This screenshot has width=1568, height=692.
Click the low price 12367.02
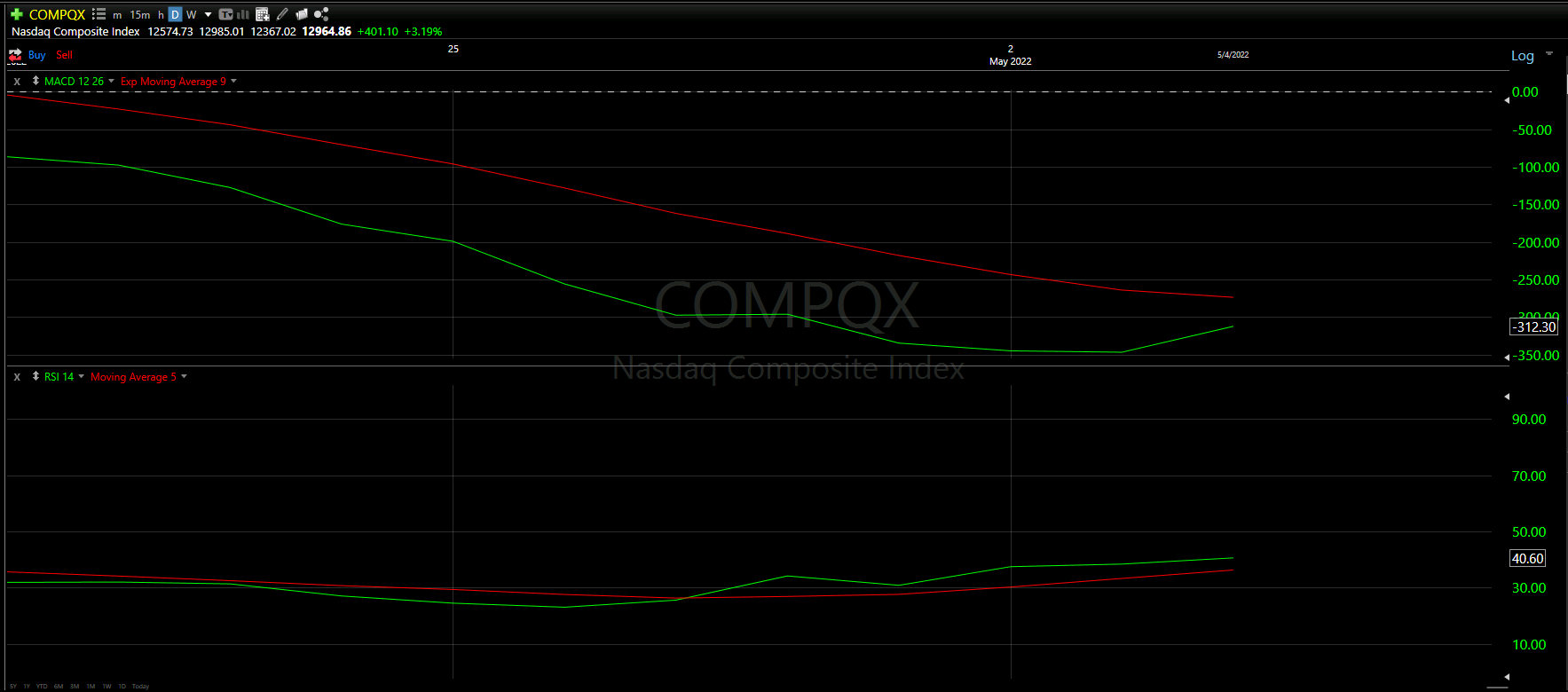pyautogui.click(x=273, y=31)
